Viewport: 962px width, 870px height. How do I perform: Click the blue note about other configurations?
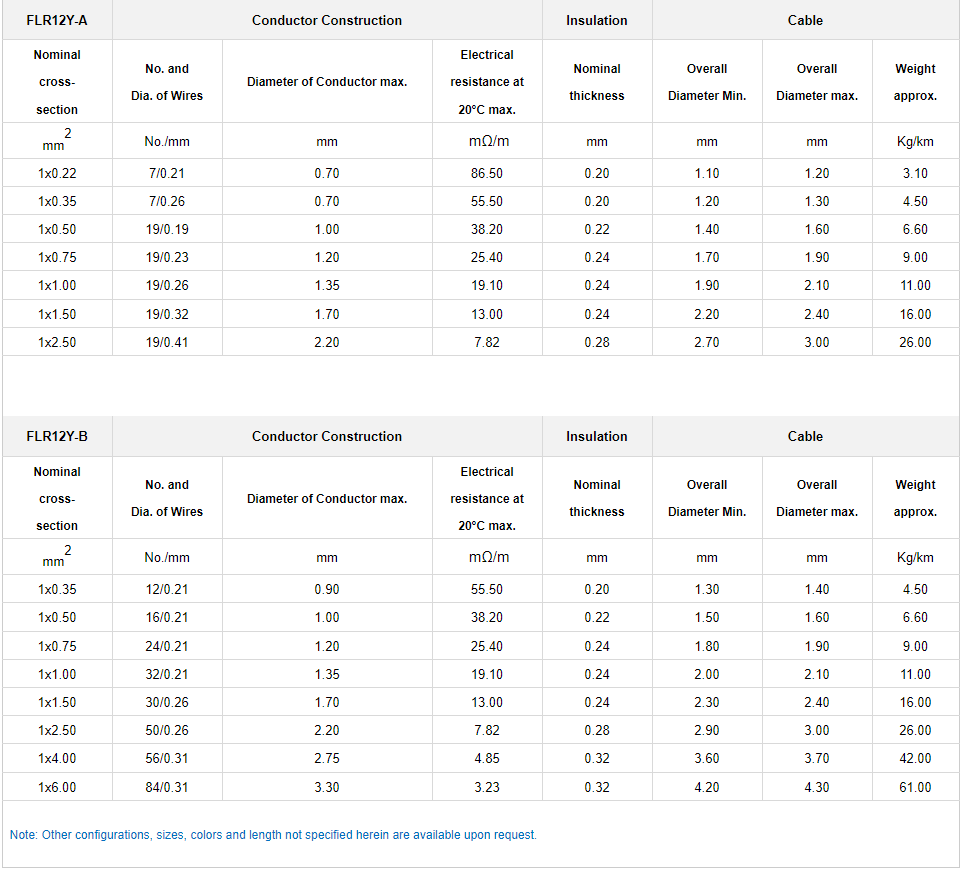coord(273,834)
